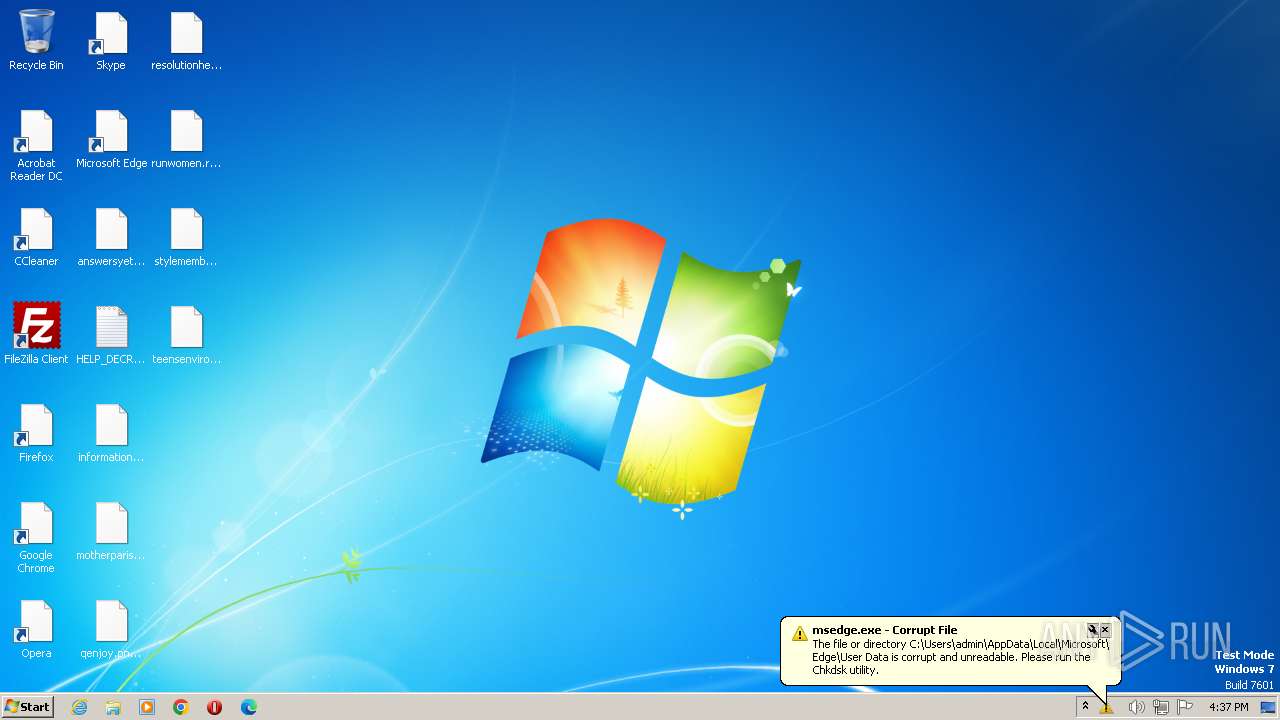Close the msedge.exe Corrupt File balloon
Screen dimensions: 1280x720
click(1105, 630)
